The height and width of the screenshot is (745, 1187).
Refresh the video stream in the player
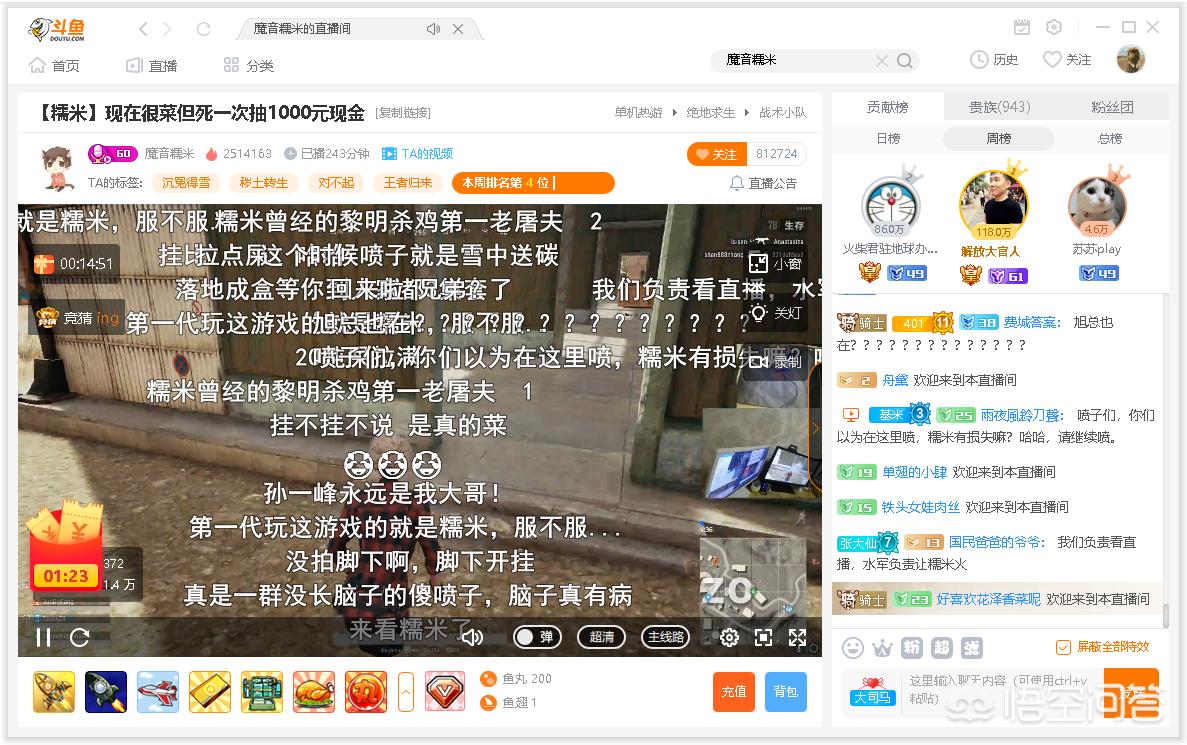(79, 637)
